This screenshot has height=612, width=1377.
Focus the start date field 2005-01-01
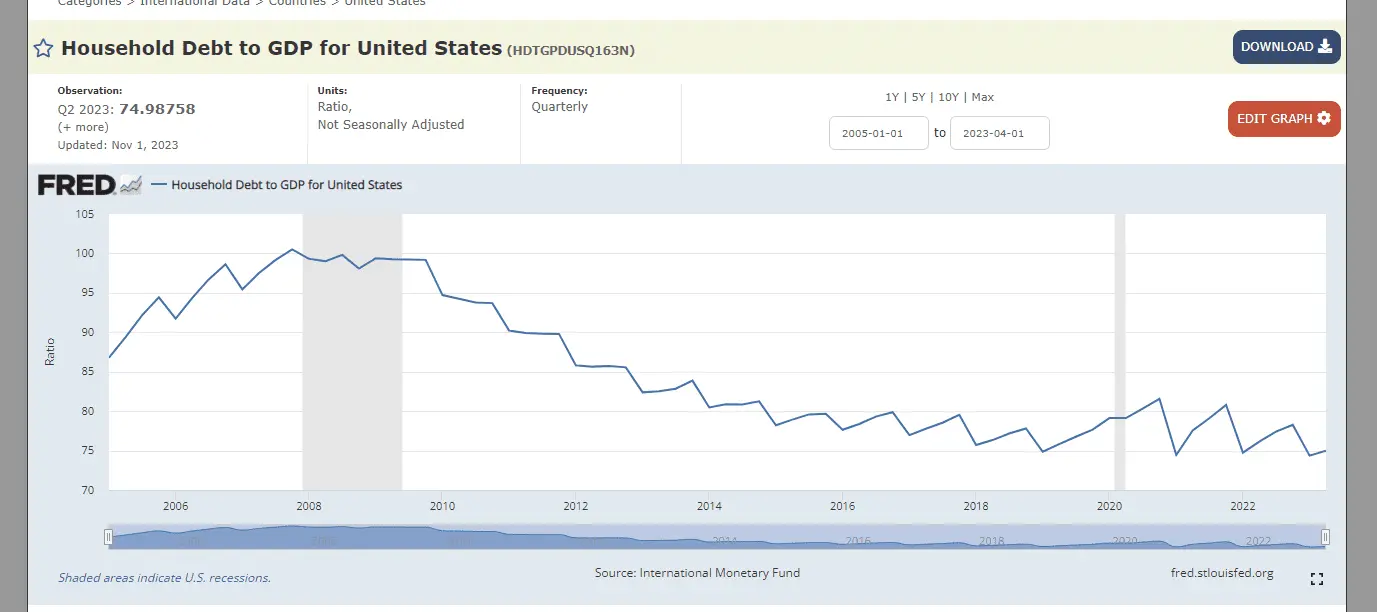tap(879, 133)
